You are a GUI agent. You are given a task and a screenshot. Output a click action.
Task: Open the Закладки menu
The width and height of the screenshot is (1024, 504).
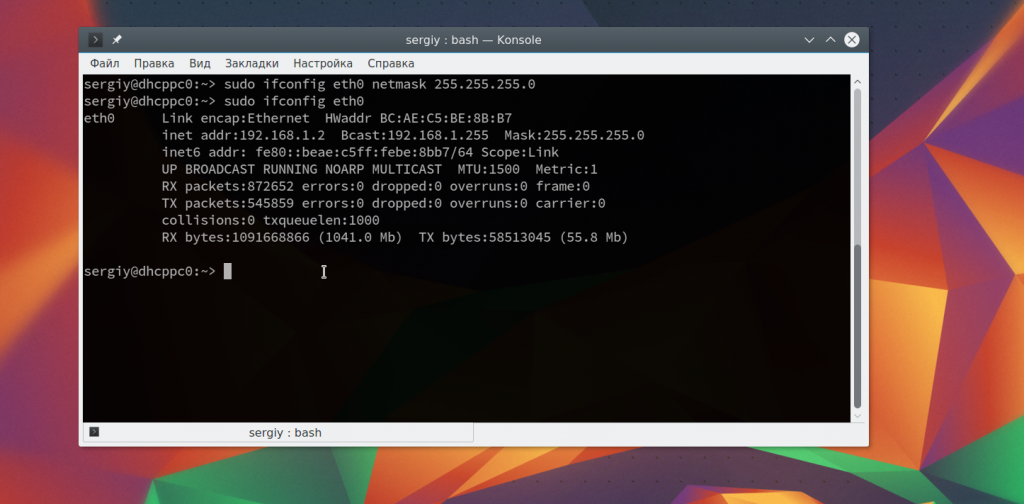pos(252,63)
